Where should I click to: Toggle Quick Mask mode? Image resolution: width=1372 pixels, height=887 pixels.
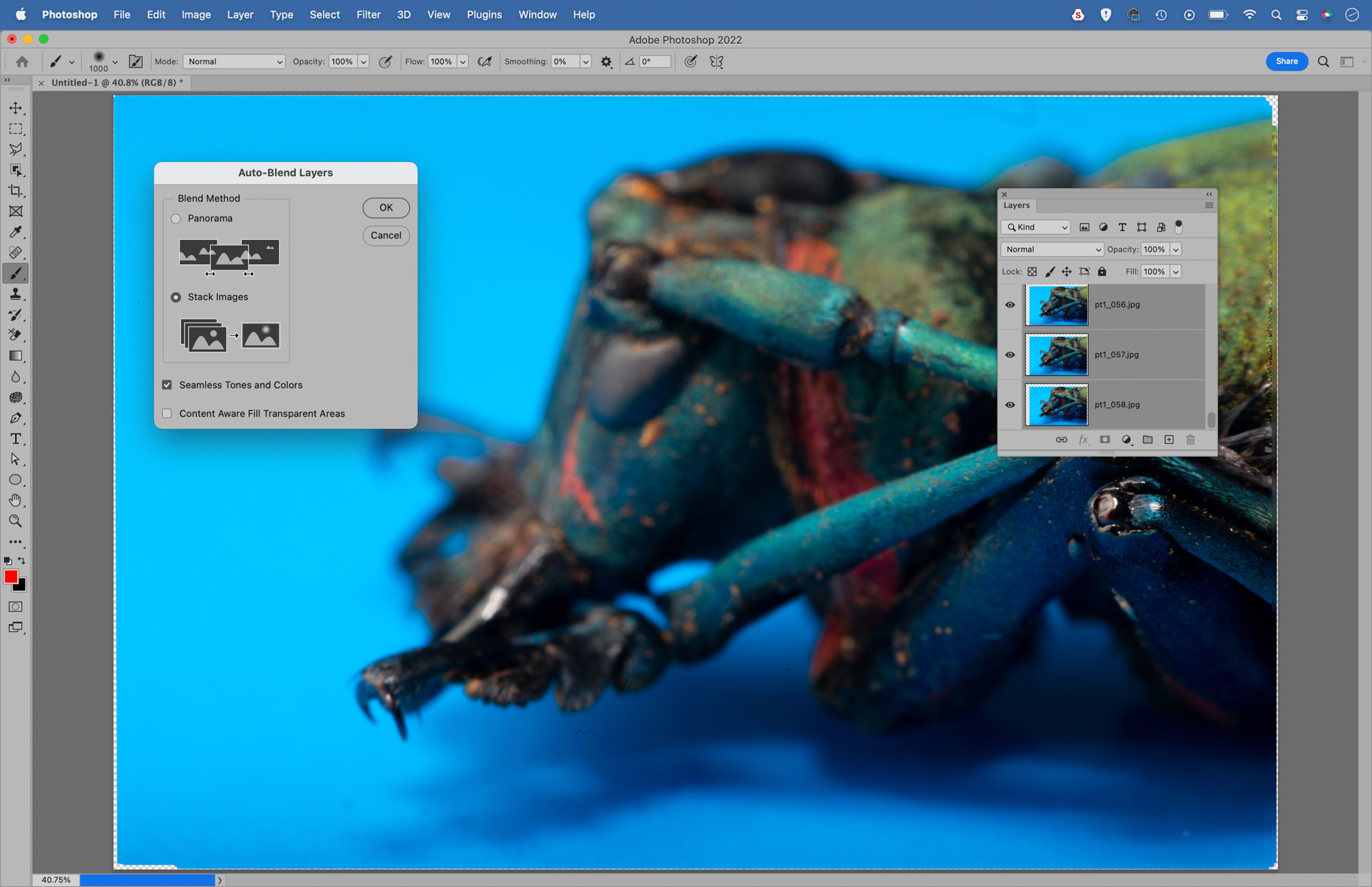(16, 607)
